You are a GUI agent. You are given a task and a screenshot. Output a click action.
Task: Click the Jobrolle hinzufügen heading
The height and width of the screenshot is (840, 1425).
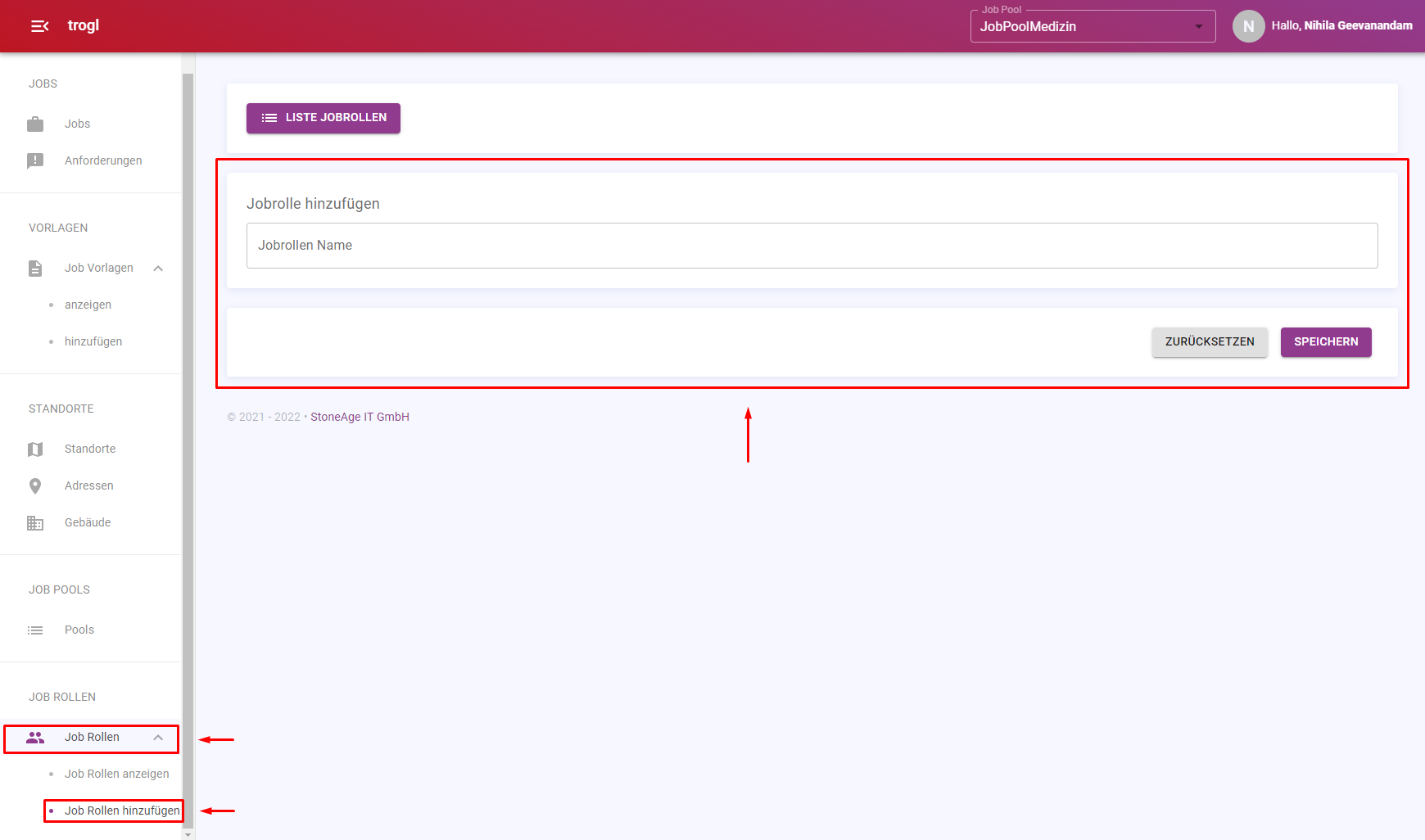[x=313, y=204]
